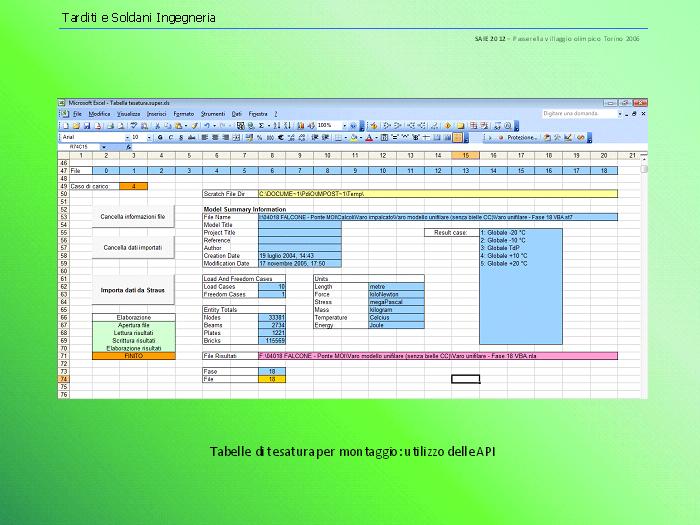Select the orange Caso di carico cell
This screenshot has height=525, width=700.
pos(133,186)
